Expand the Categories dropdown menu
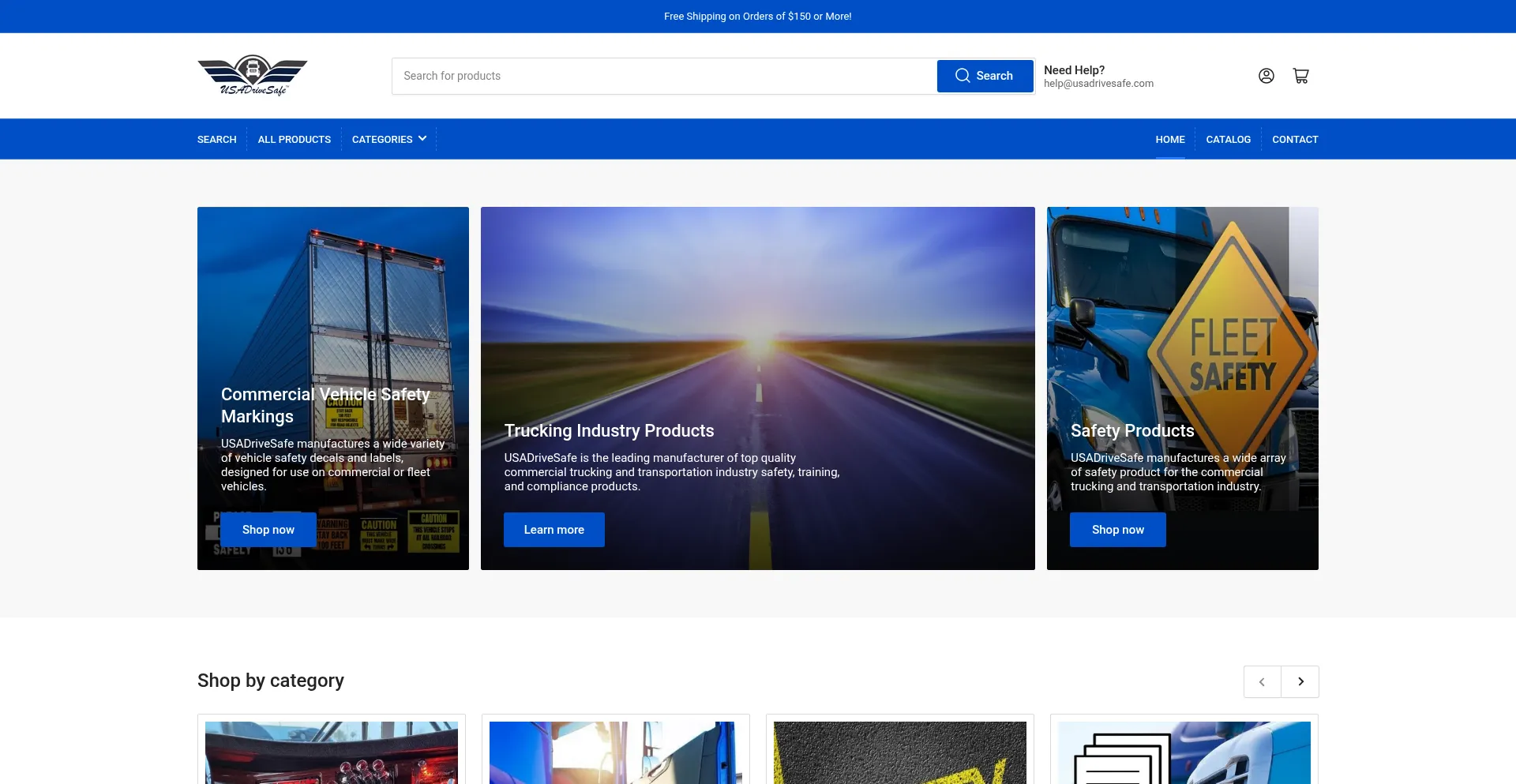 coord(389,139)
